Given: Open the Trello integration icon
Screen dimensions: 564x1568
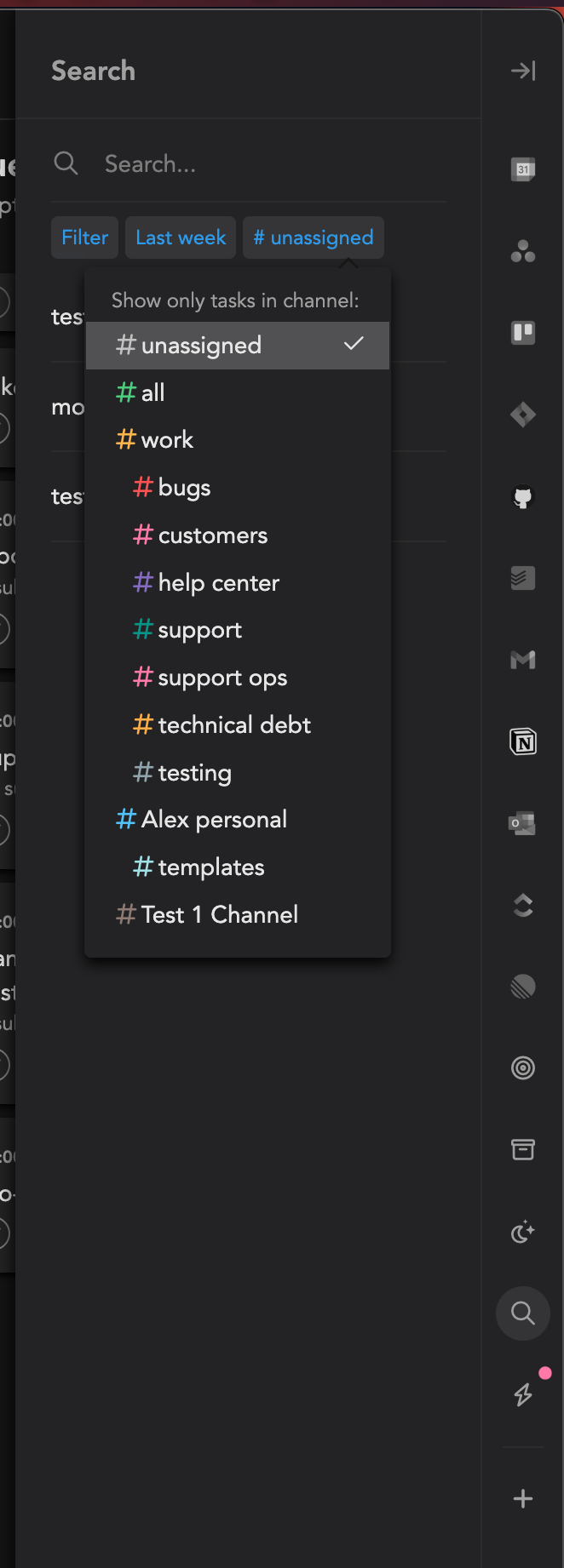Looking at the screenshot, I should [x=523, y=333].
